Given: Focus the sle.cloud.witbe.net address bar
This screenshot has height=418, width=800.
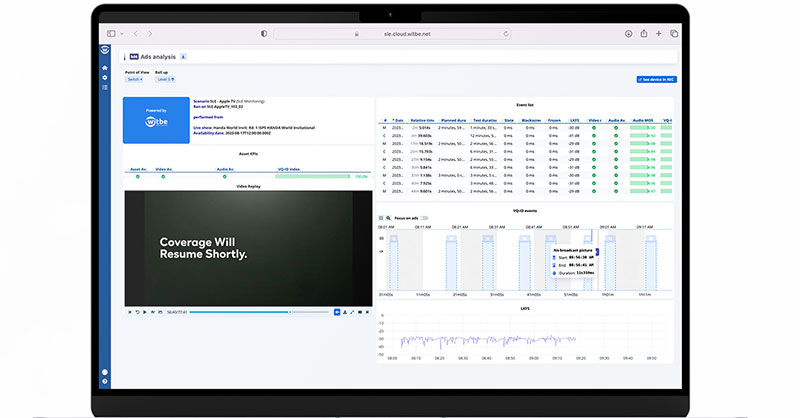Looking at the screenshot, I should click(x=392, y=34).
